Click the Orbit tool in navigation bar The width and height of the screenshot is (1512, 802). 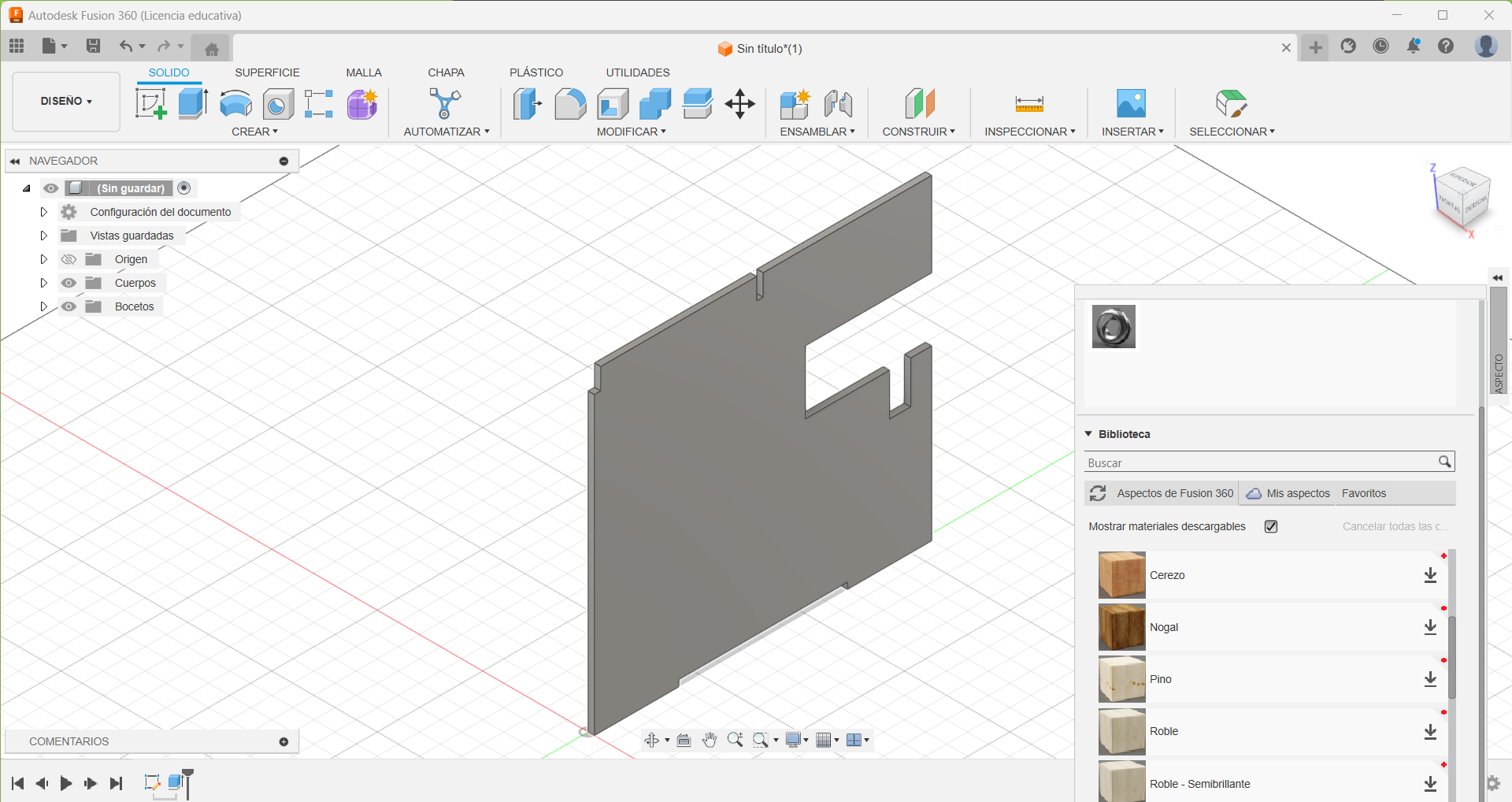point(651,740)
